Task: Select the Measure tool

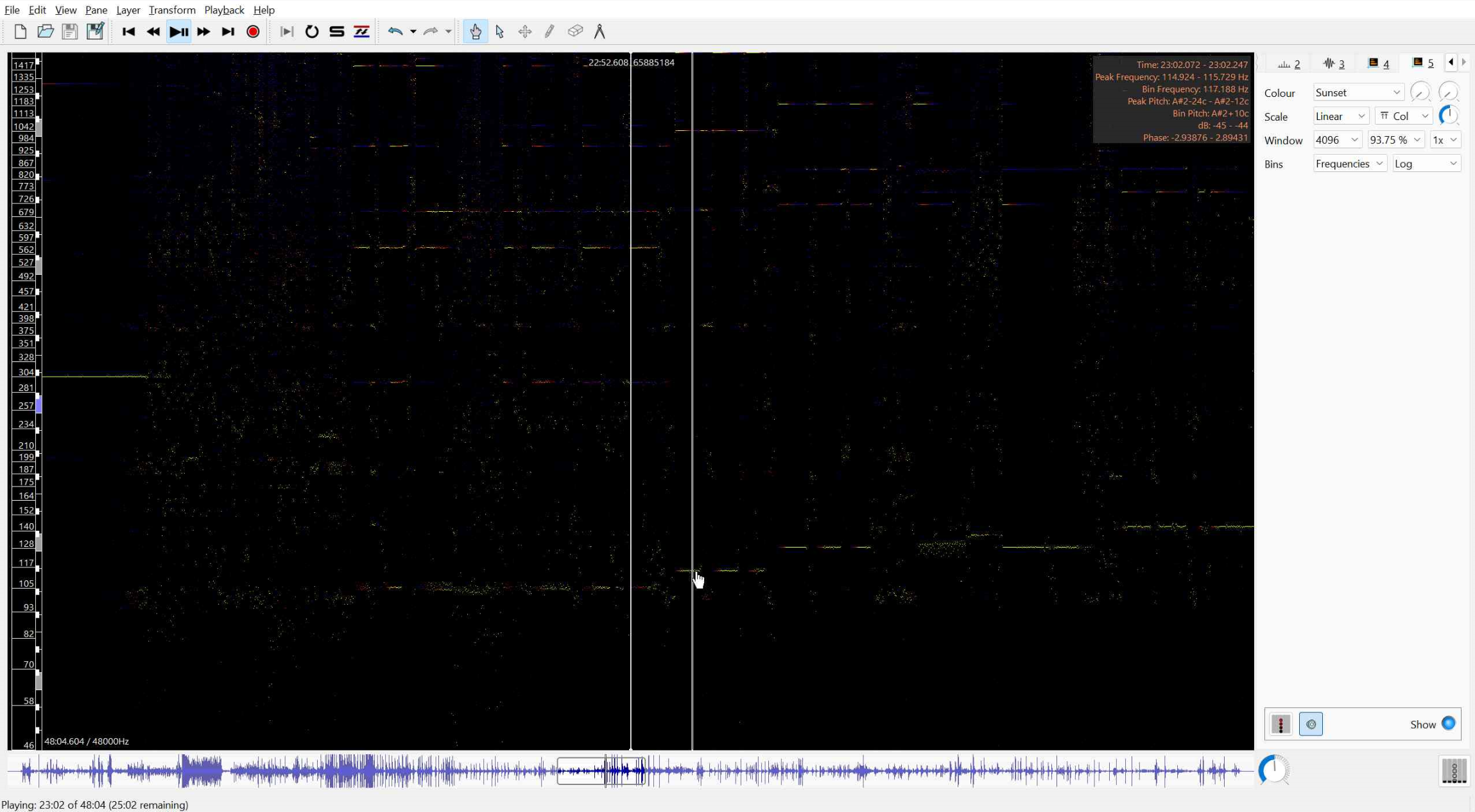Action: [599, 31]
